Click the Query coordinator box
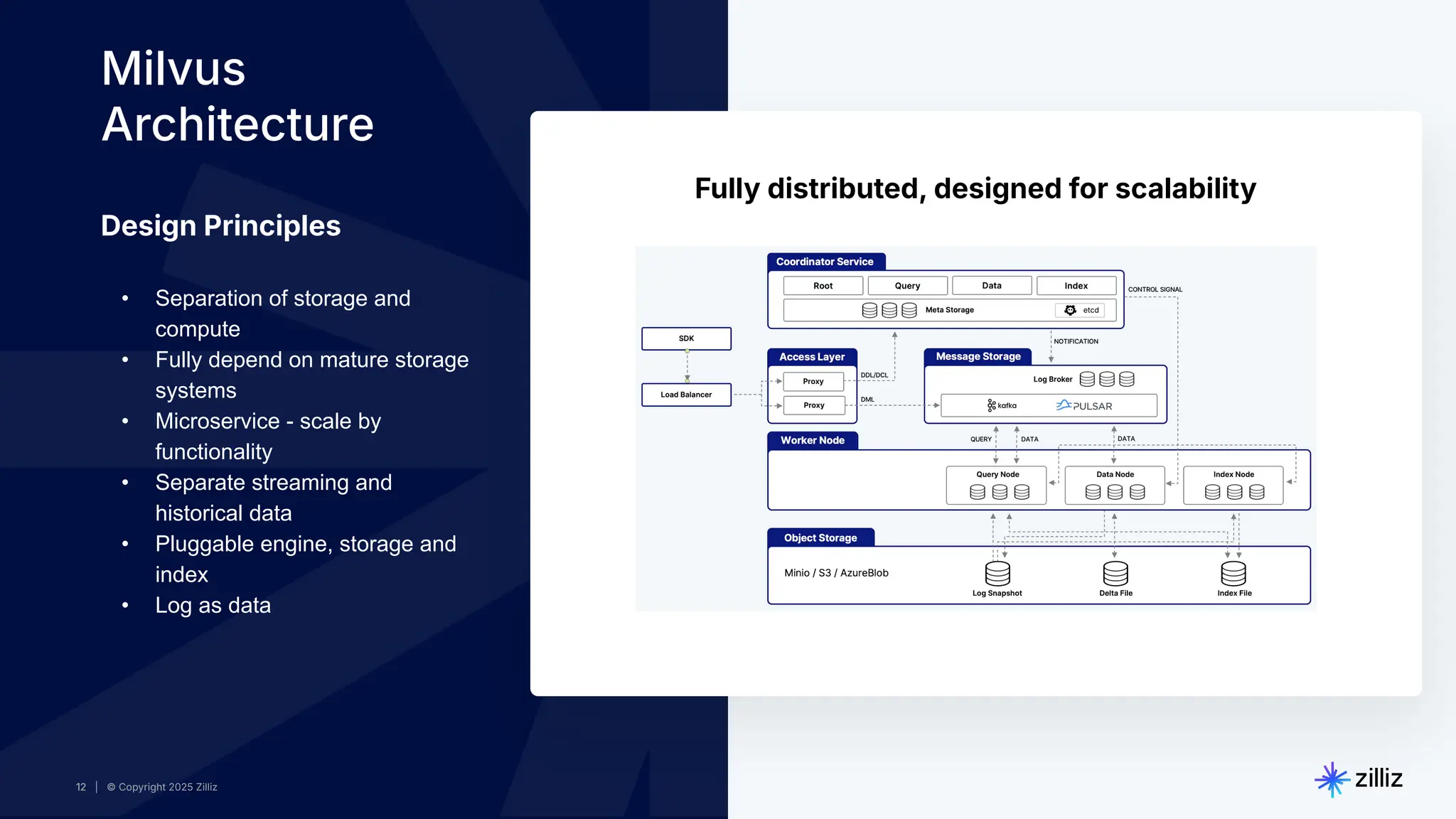 pyautogui.click(x=907, y=286)
